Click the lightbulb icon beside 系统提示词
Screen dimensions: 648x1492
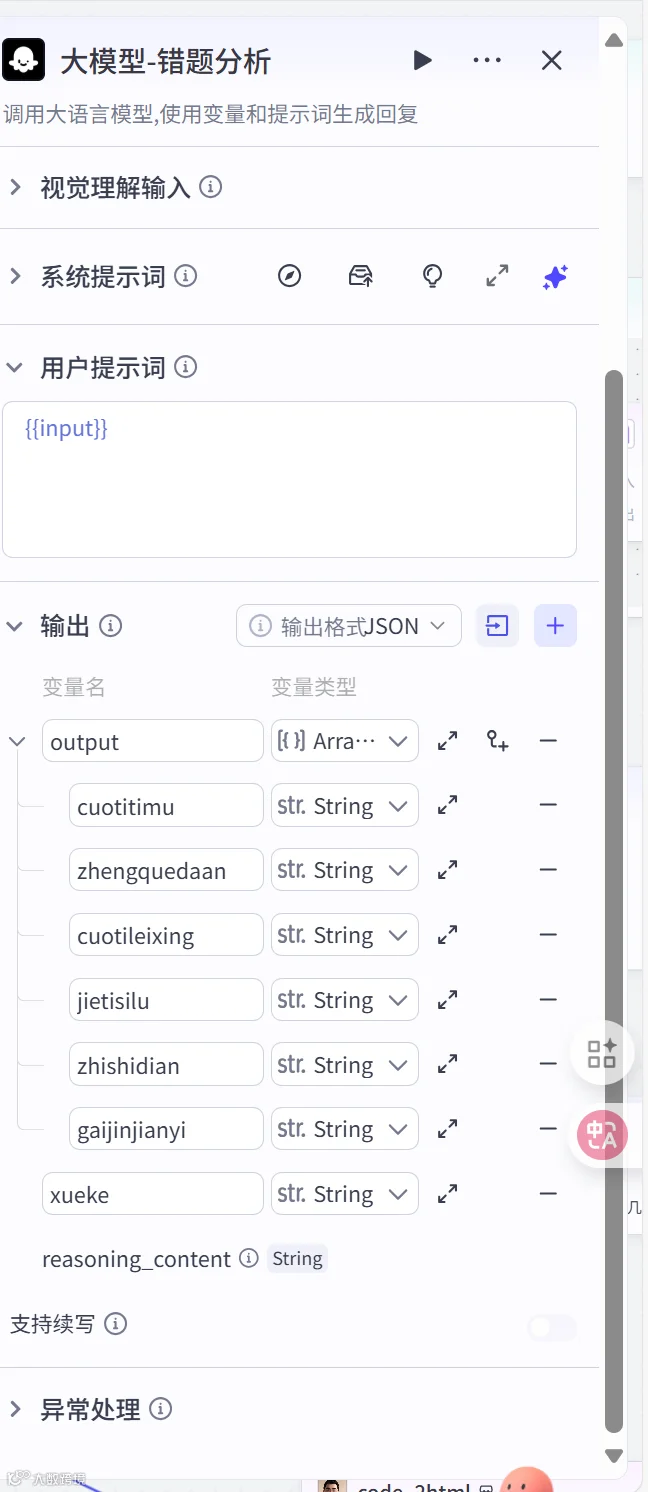432,277
